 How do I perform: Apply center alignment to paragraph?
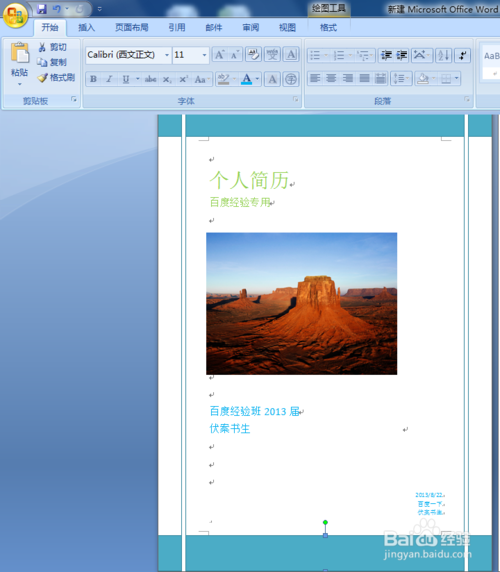coord(331,78)
